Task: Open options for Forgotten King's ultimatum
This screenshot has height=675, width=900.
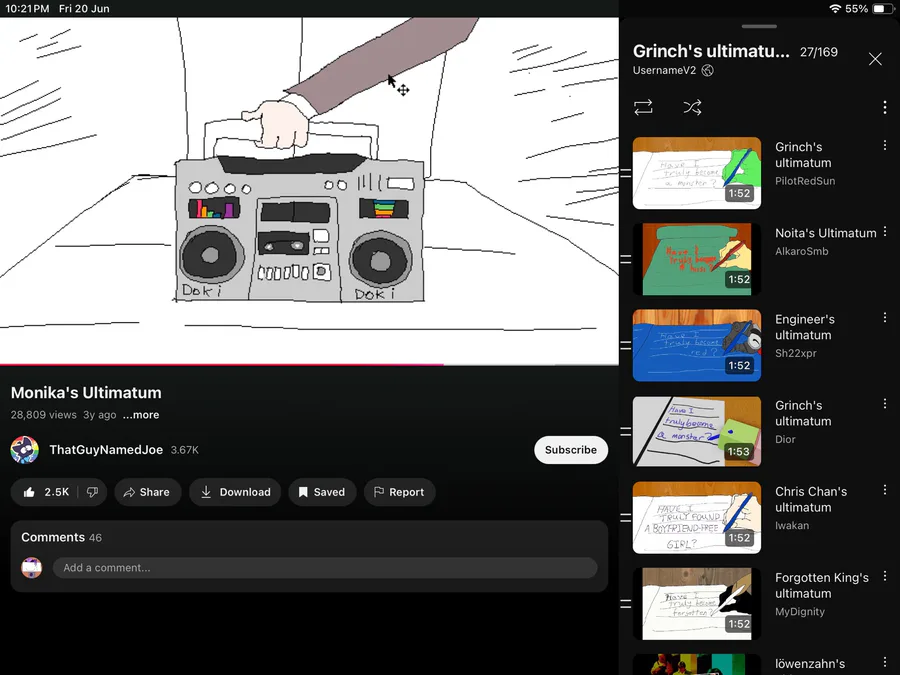Action: [x=885, y=576]
